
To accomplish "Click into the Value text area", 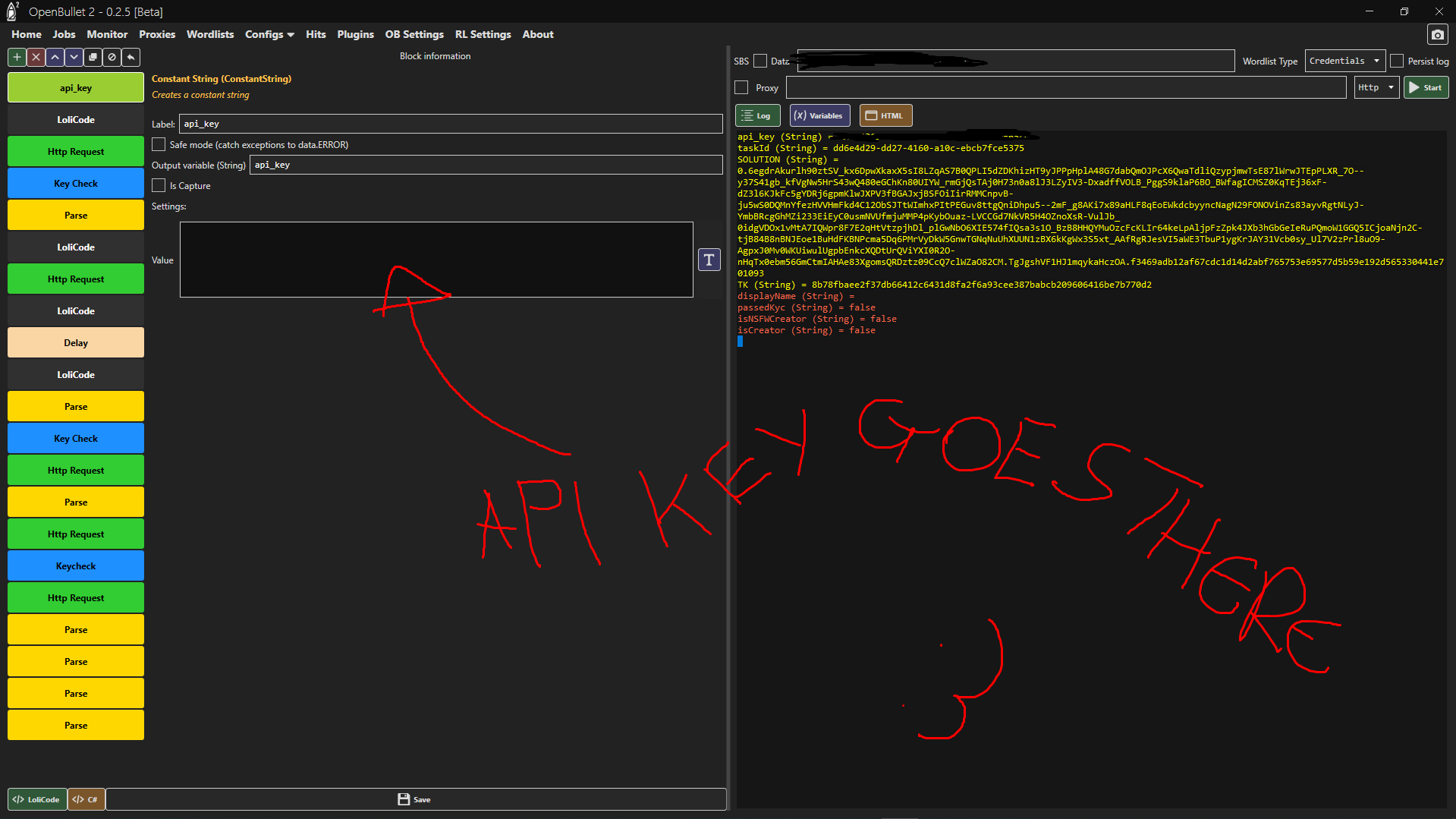I will click(x=436, y=260).
